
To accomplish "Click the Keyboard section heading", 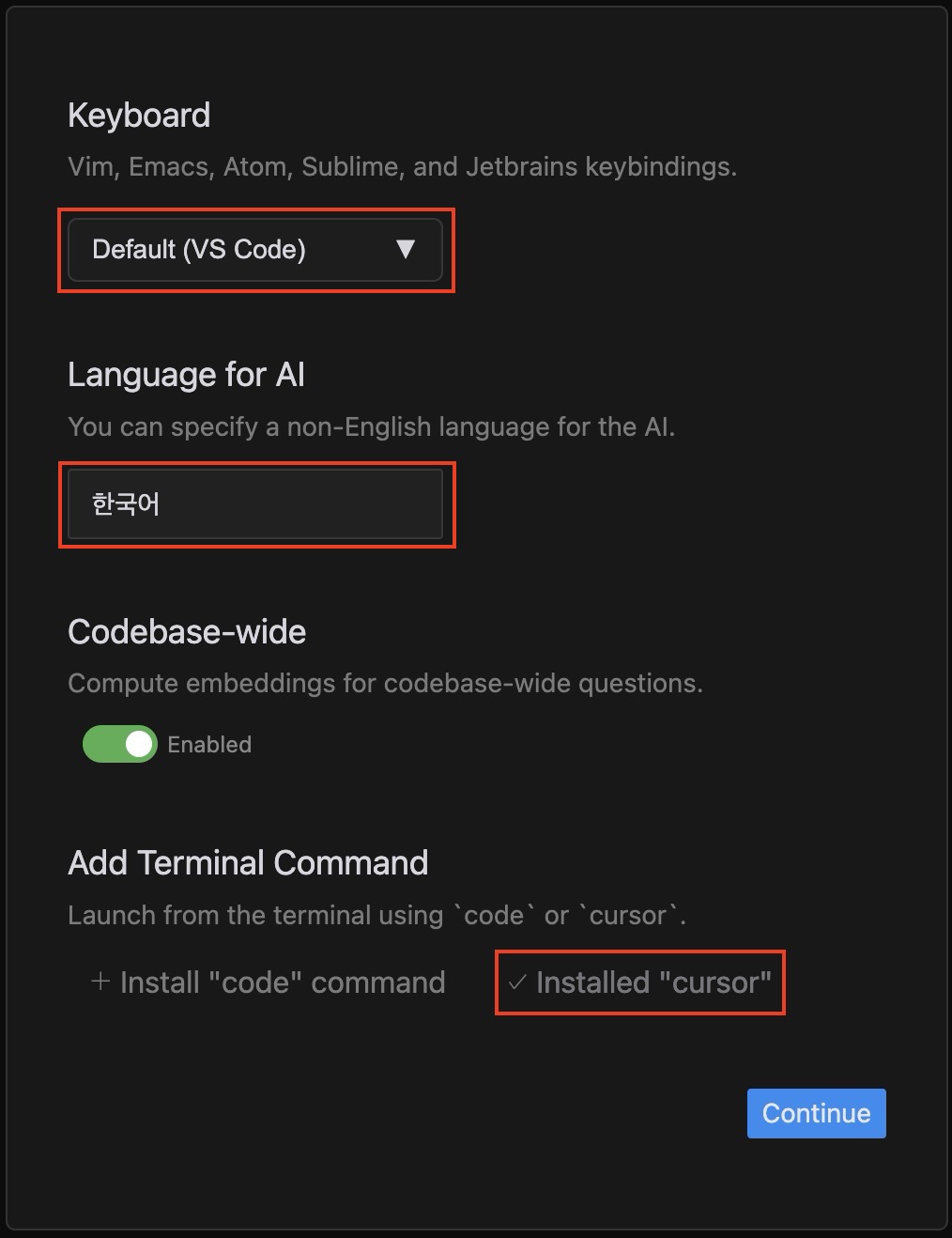I will 139,116.
